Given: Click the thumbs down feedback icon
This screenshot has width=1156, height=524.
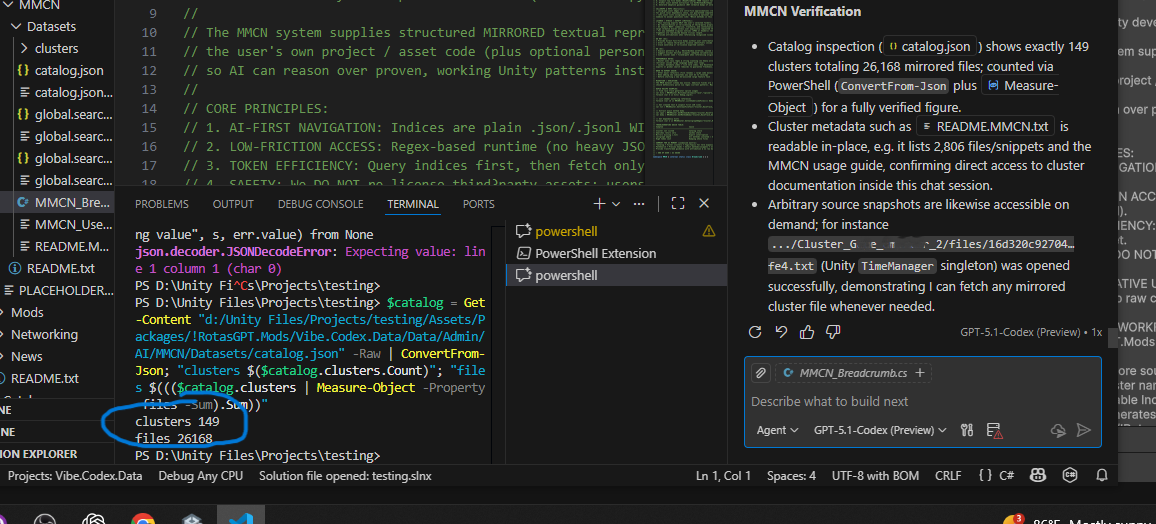Looking at the screenshot, I should click(833, 331).
